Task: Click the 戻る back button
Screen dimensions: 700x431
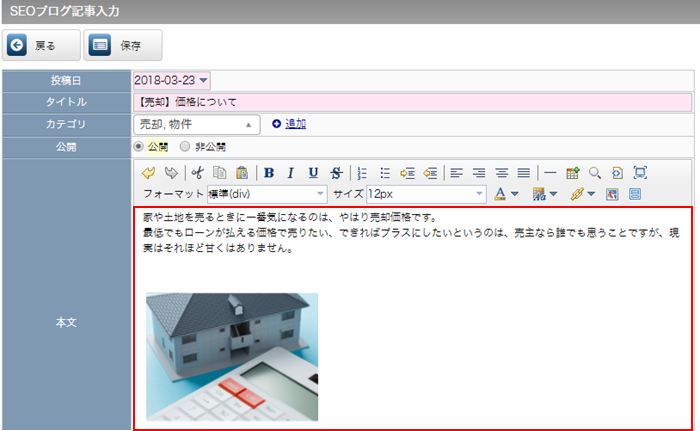Action: [x=41, y=45]
